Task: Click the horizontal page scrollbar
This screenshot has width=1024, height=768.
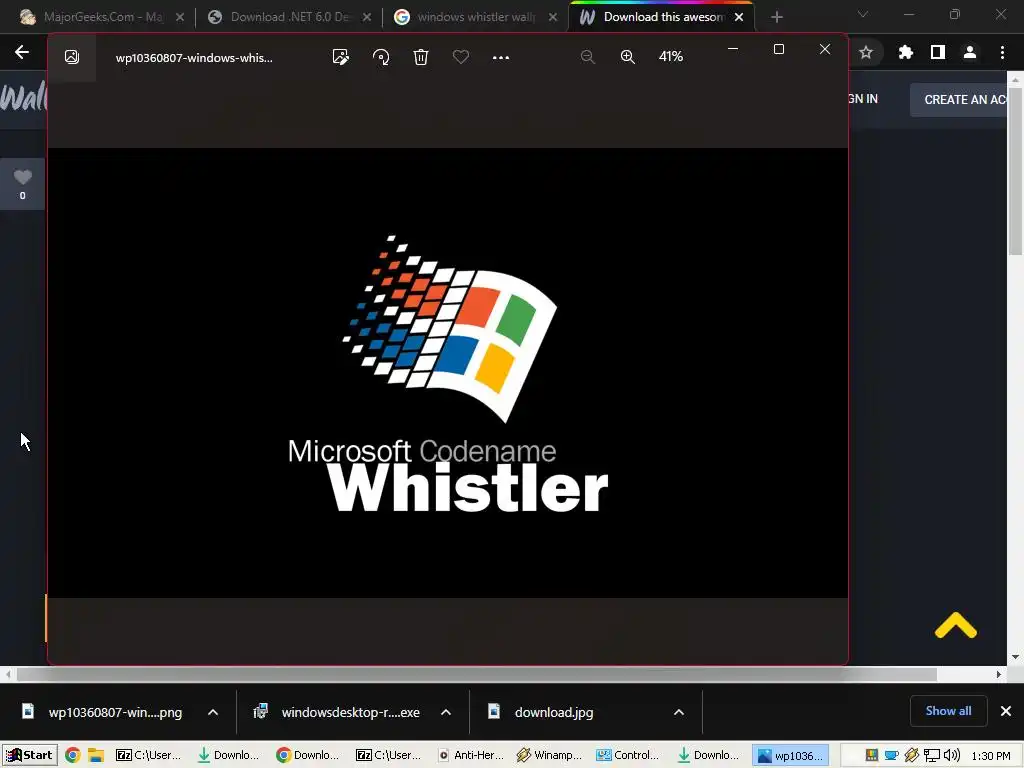Action: (x=477, y=674)
